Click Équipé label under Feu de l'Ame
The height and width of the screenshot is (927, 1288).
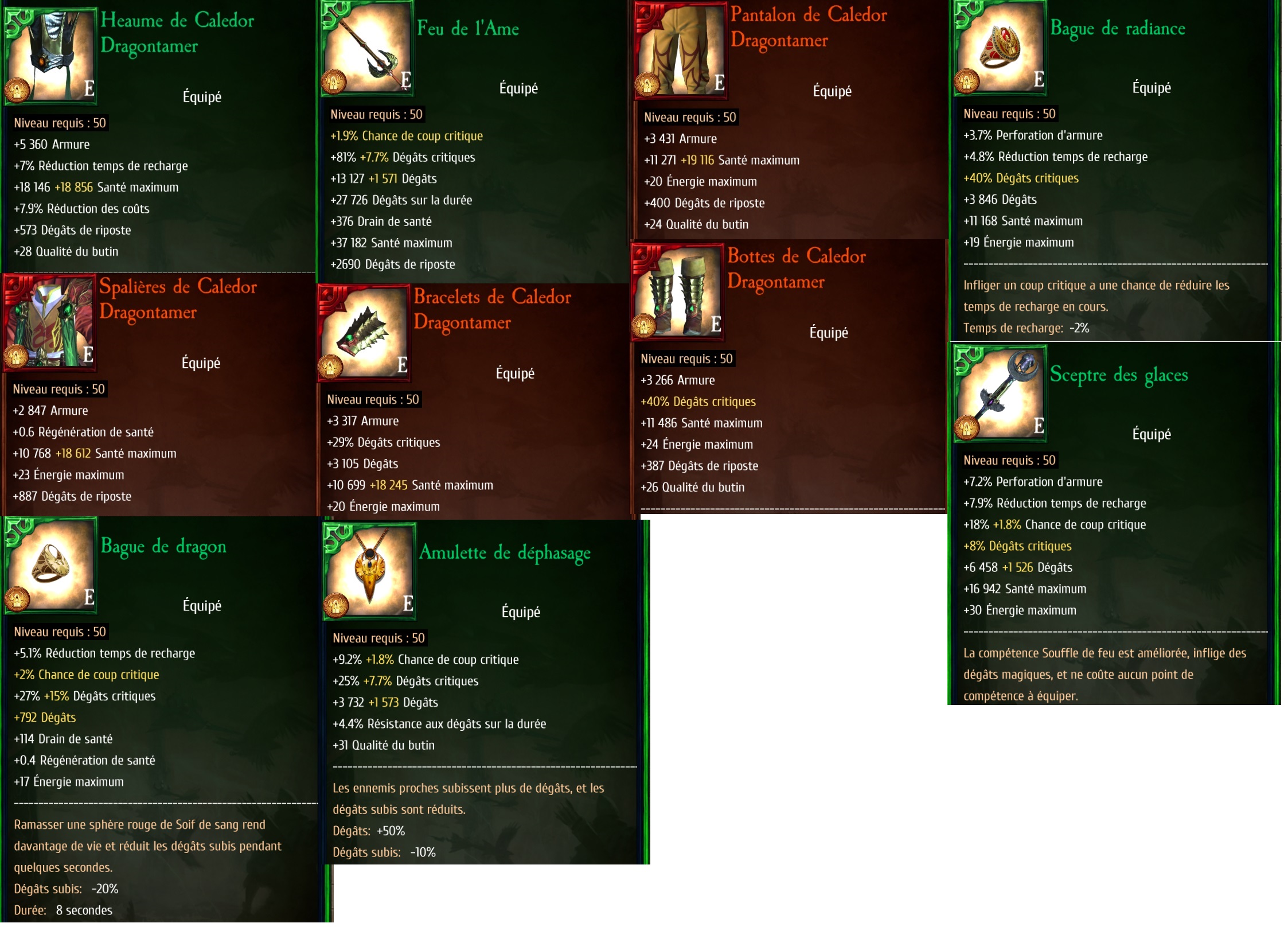(518, 88)
